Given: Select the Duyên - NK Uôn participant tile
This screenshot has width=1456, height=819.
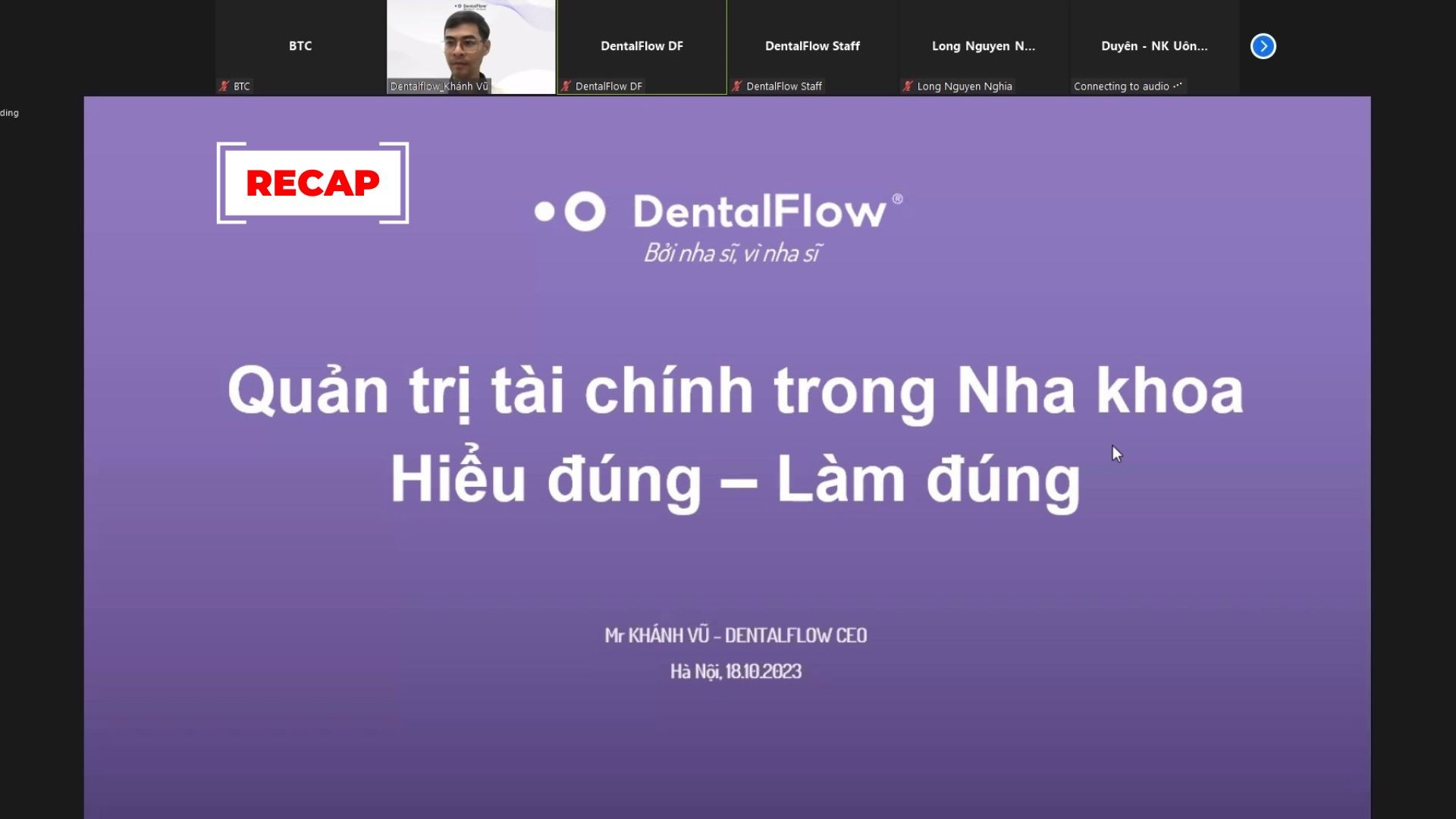Looking at the screenshot, I should [x=1154, y=47].
